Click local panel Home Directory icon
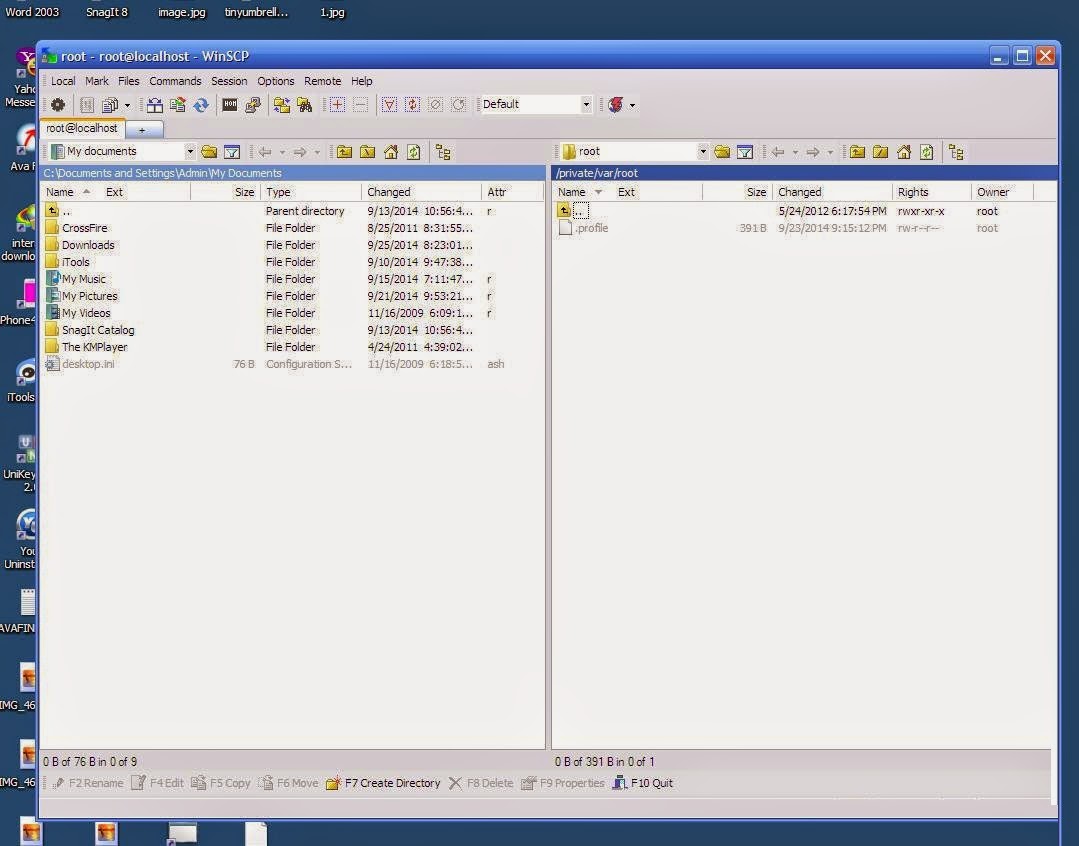Screen dimensions: 1079x846 pyautogui.click(x=391, y=152)
